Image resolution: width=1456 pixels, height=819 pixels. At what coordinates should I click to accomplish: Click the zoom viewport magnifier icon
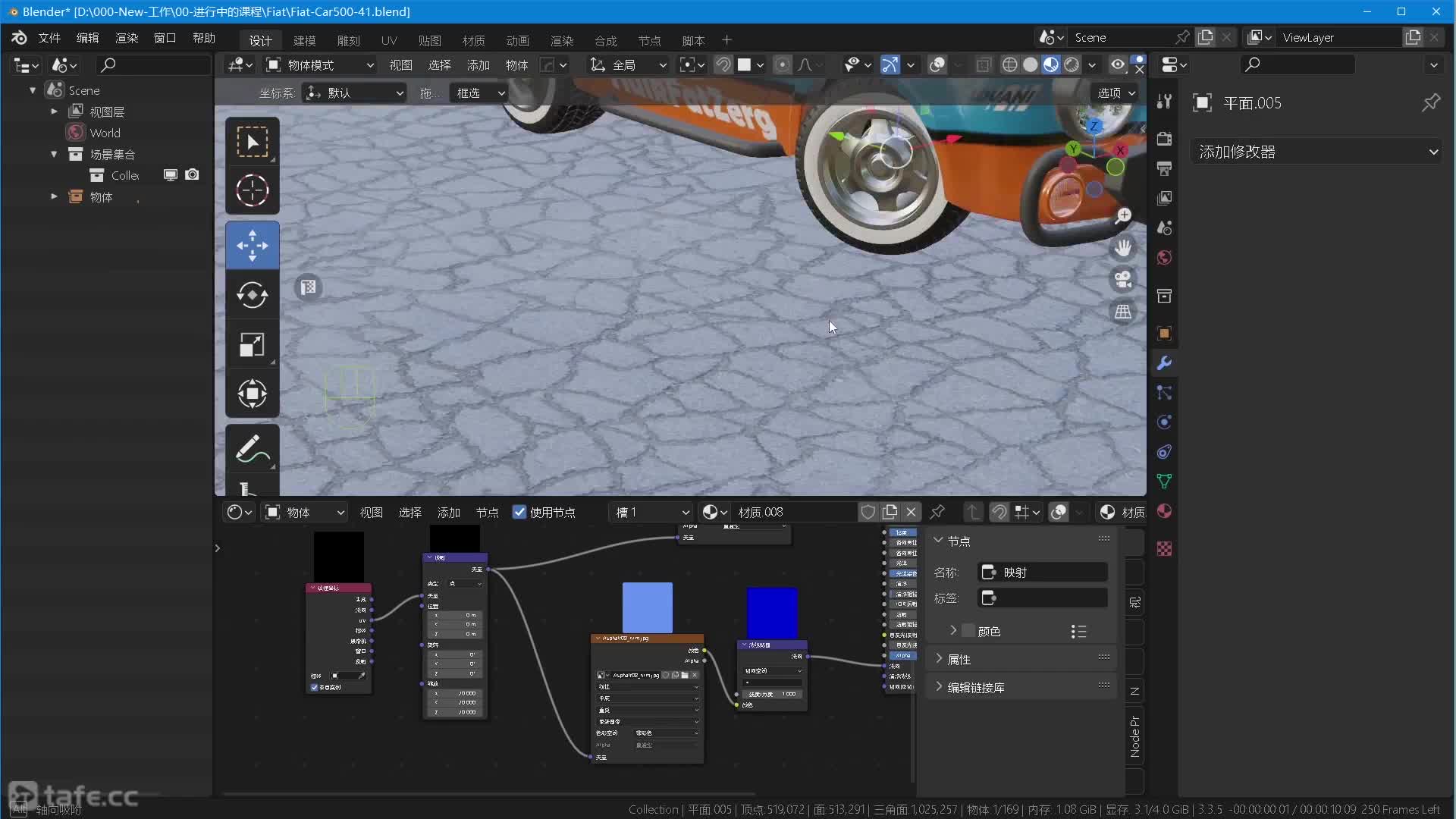coord(1123,217)
